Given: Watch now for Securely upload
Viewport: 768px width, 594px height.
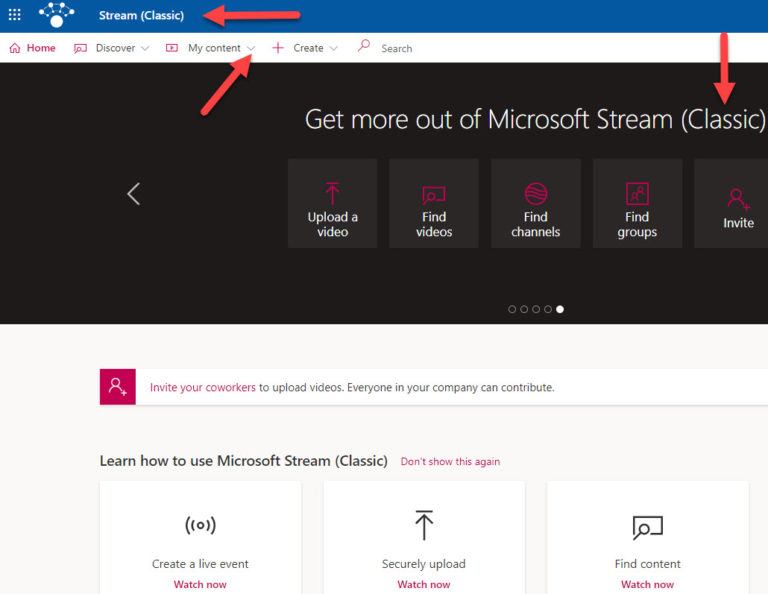Looking at the screenshot, I should [424, 584].
